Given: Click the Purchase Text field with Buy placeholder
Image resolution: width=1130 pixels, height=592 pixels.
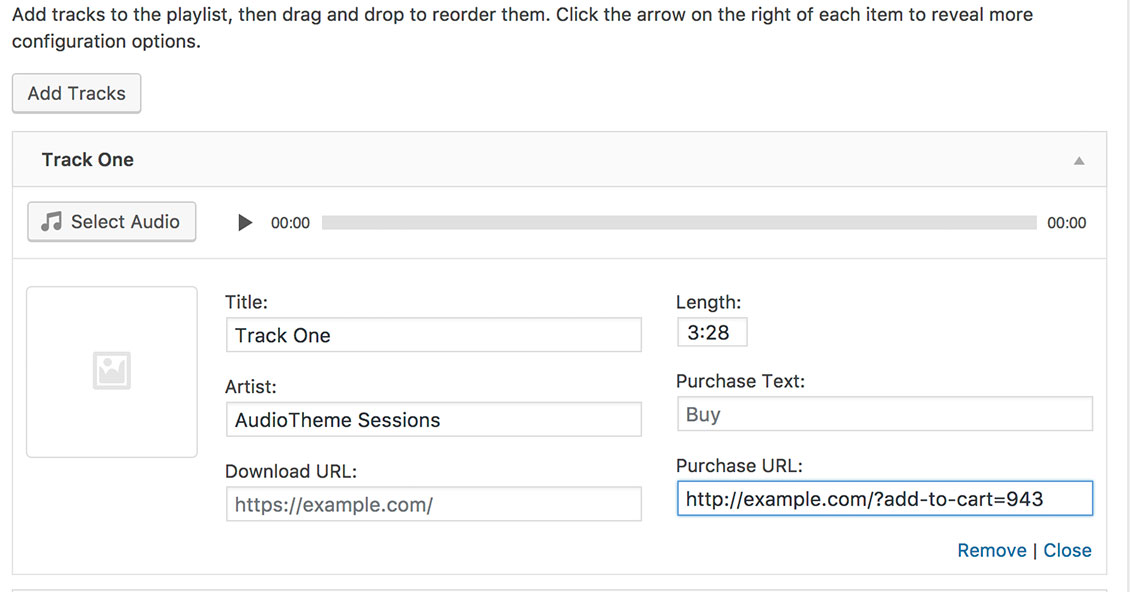Looking at the screenshot, I should pos(885,414).
